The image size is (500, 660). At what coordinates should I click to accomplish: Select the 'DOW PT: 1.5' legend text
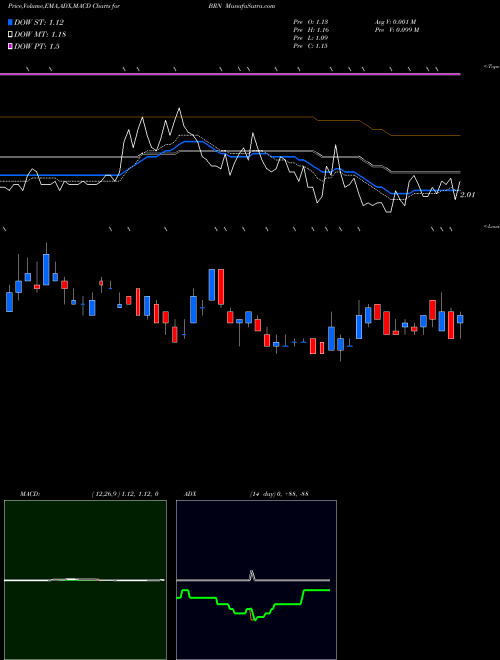tap(37, 46)
